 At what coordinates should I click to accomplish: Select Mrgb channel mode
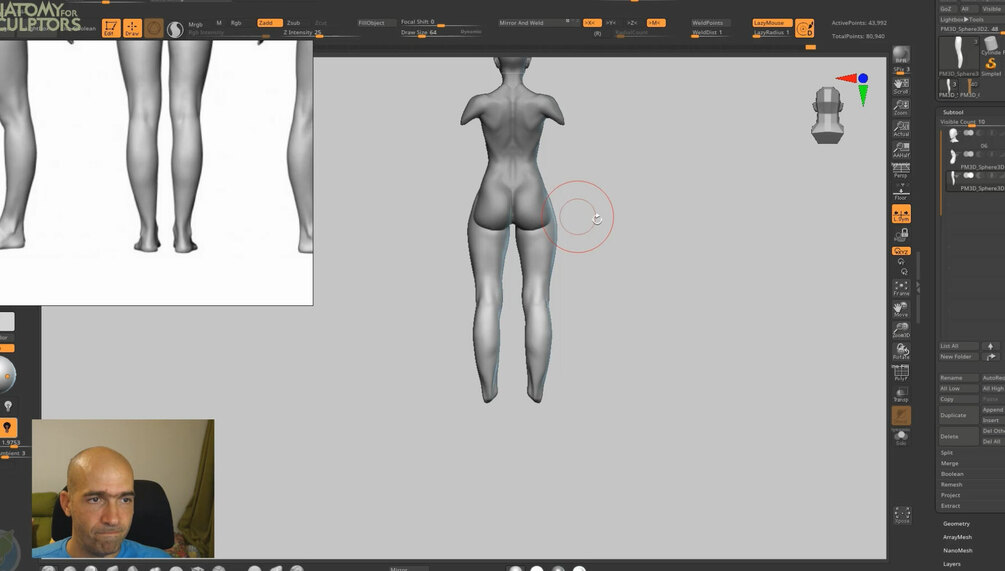(x=195, y=24)
